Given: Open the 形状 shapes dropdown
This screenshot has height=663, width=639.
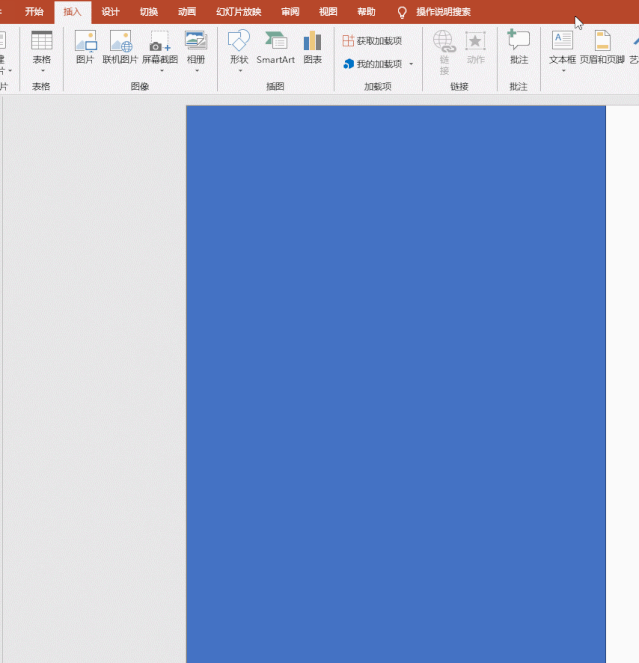Looking at the screenshot, I should coord(239,70).
